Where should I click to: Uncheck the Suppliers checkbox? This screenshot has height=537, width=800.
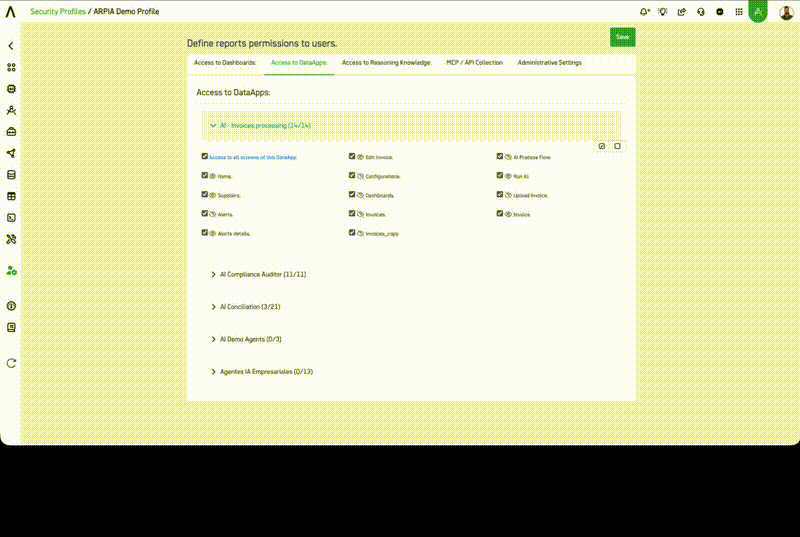(x=205, y=194)
